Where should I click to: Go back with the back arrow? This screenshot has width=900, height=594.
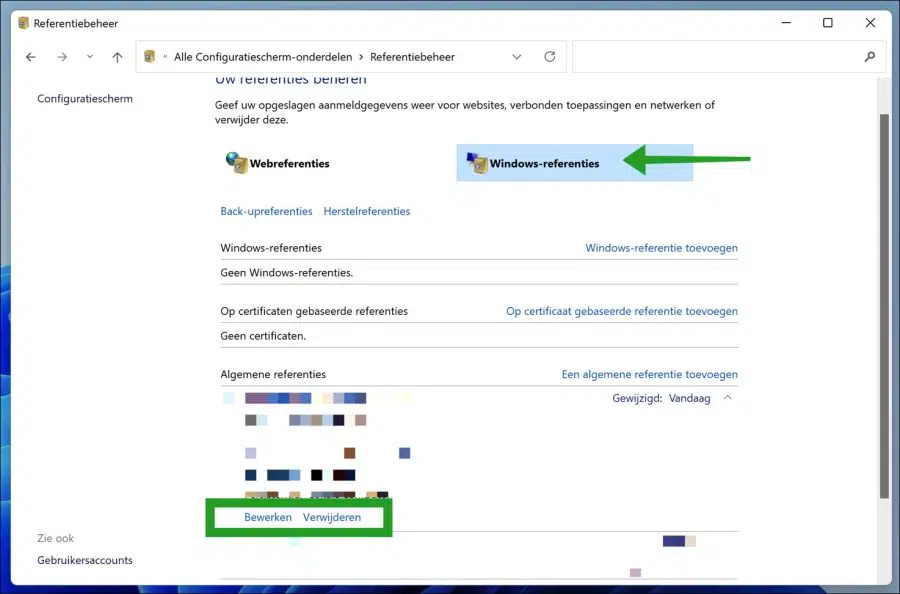coord(31,57)
